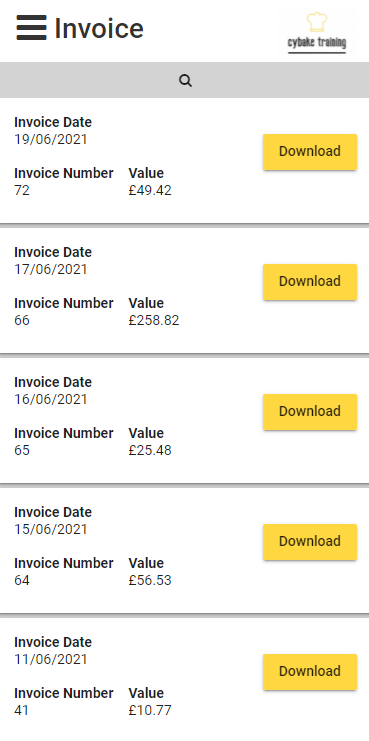
Task: Download invoice number 72
Action: tap(310, 152)
